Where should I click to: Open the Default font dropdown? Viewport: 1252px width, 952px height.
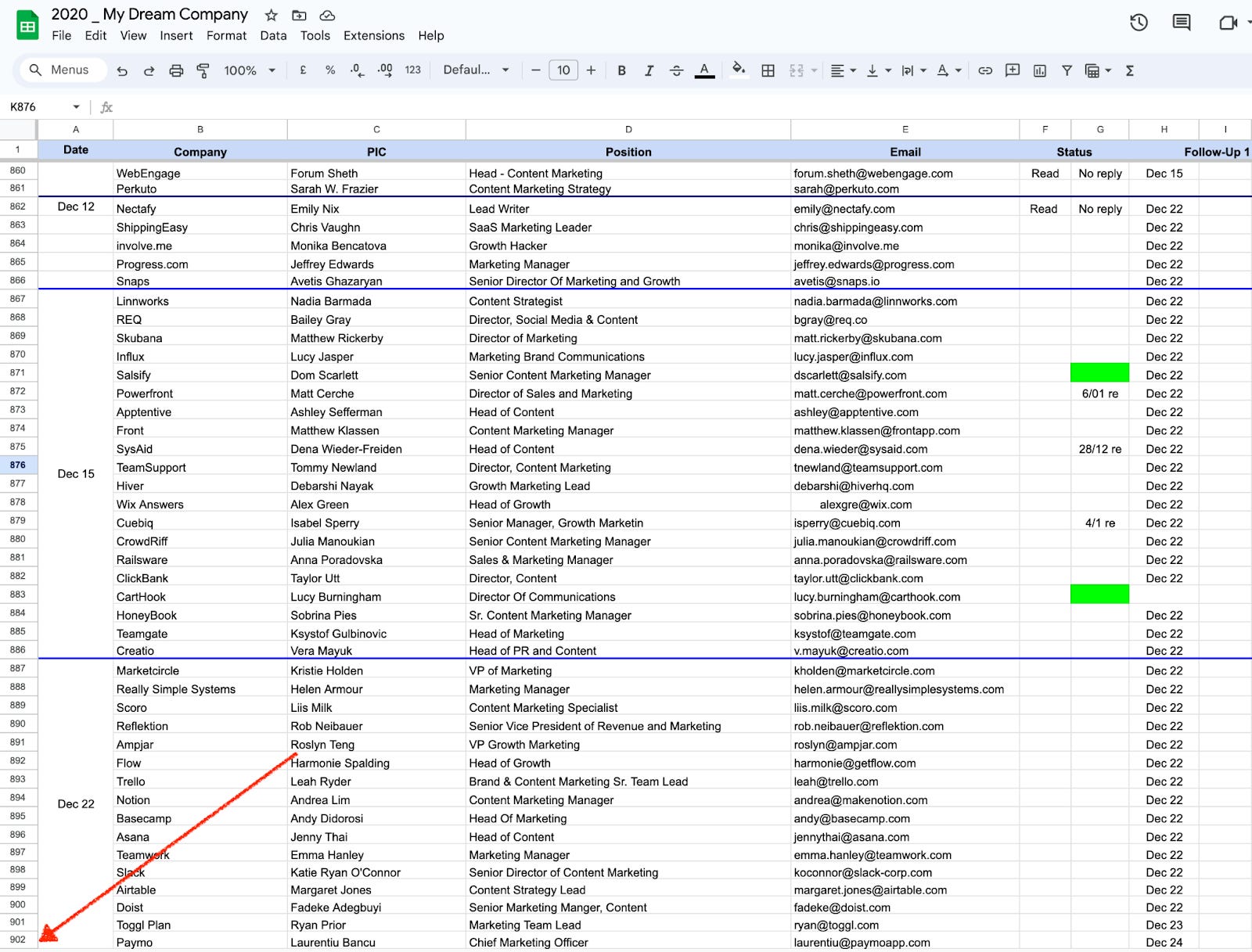(x=476, y=70)
